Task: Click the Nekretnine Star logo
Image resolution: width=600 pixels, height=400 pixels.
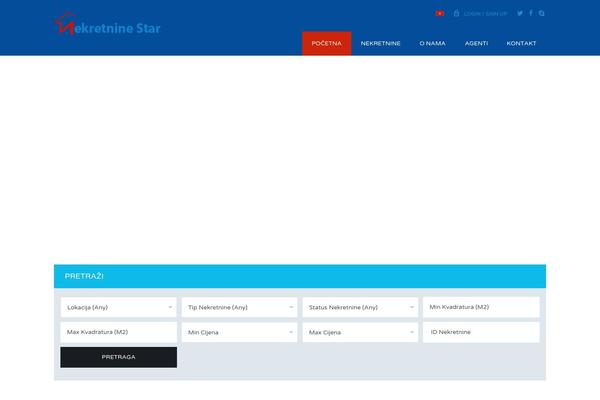Action: pos(108,24)
